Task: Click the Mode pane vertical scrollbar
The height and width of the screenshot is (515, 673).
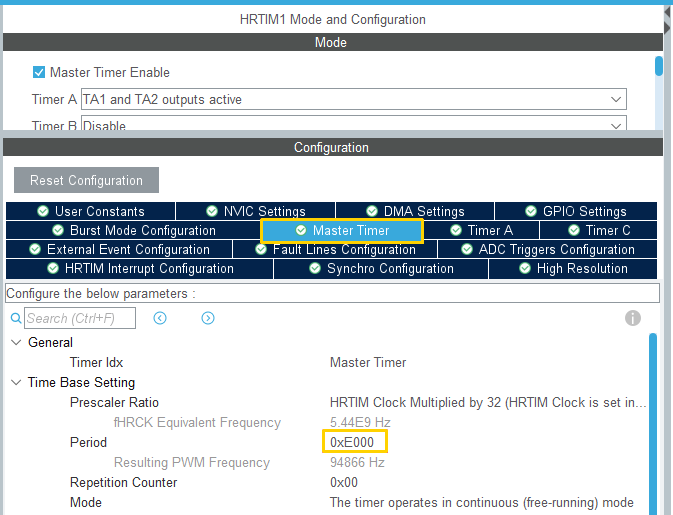Action: pos(659,66)
